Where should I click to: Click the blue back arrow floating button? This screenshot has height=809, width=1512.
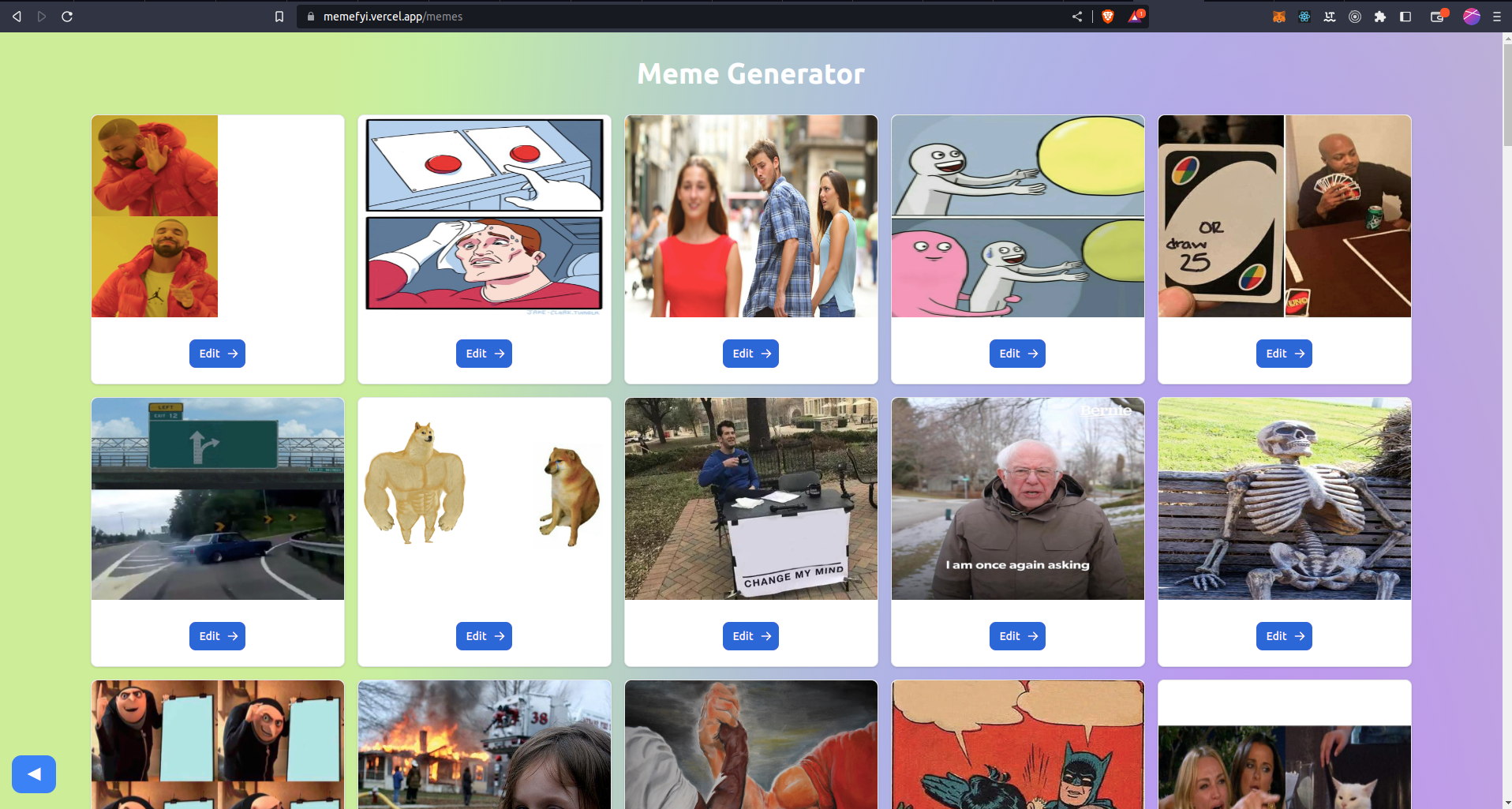(34, 774)
